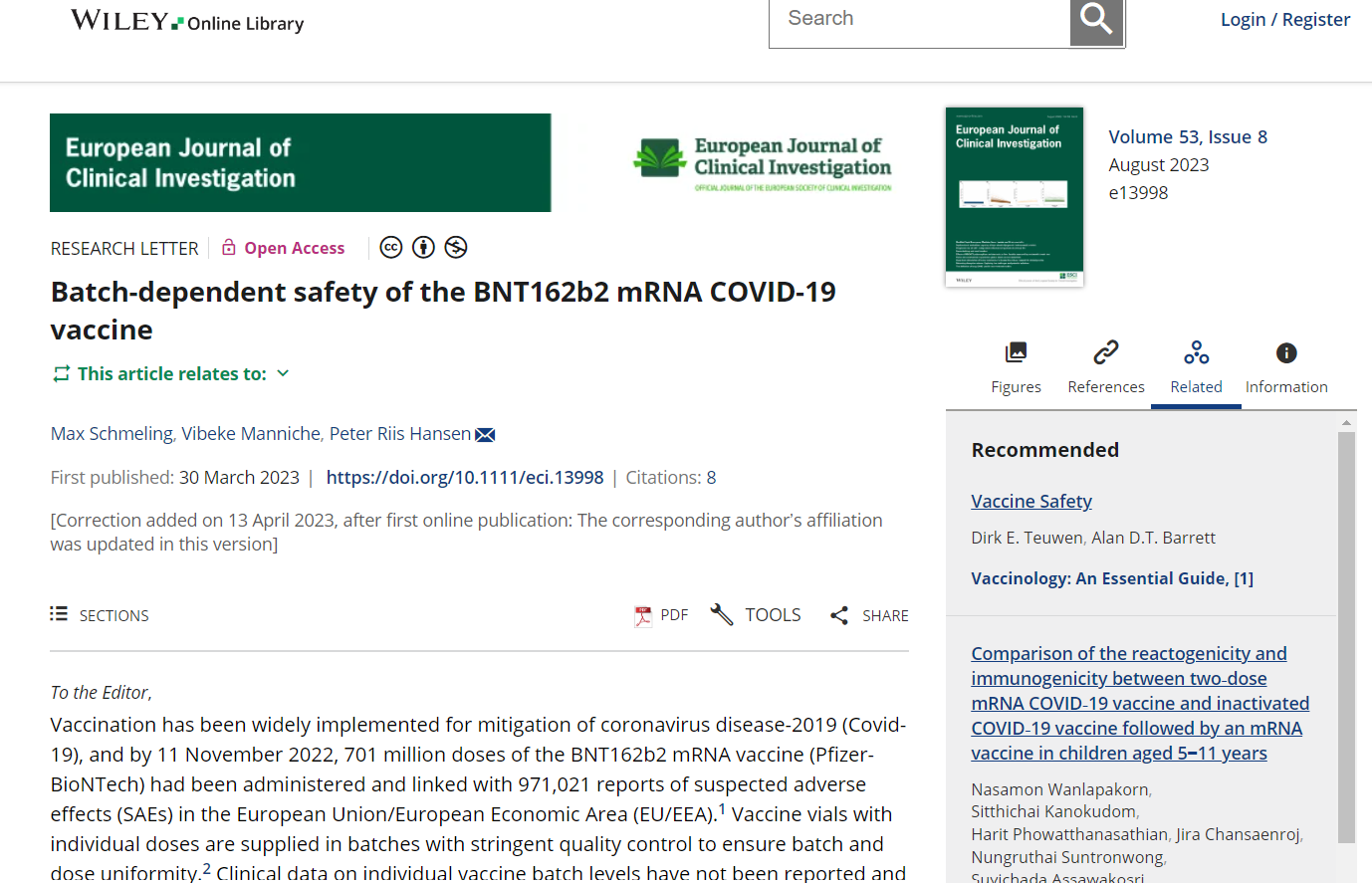Switch to the Information tab
Screen dimensions: 1372x883
[1286, 367]
